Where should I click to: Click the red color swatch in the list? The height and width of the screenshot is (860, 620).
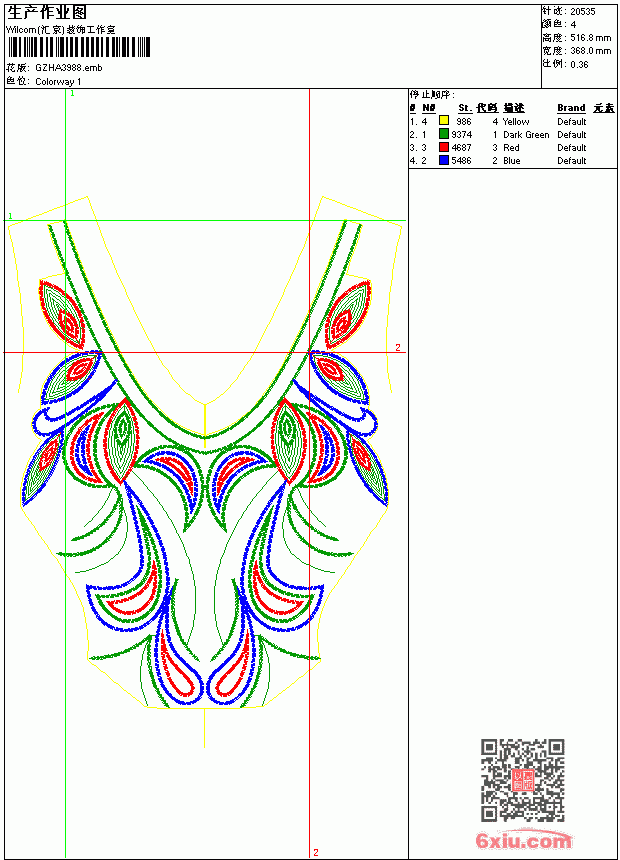444,147
